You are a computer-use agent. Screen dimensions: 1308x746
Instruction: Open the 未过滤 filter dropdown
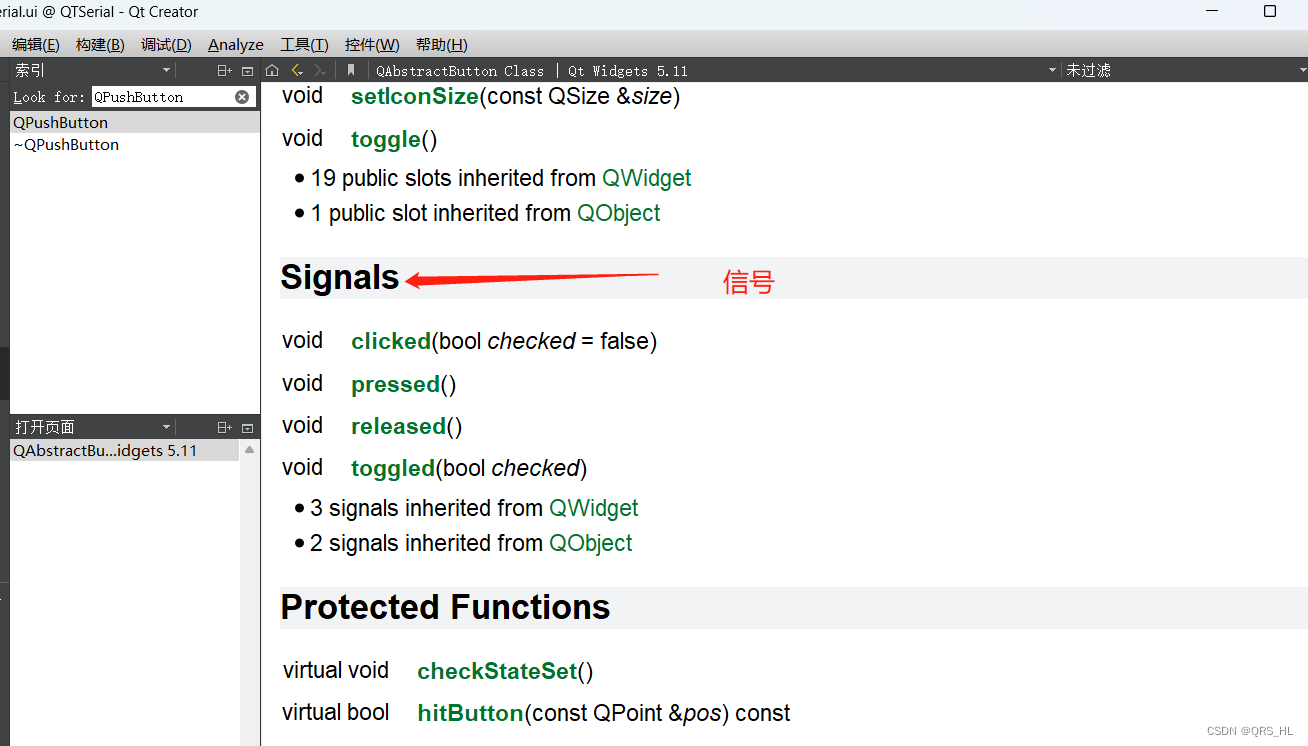tap(1302, 70)
